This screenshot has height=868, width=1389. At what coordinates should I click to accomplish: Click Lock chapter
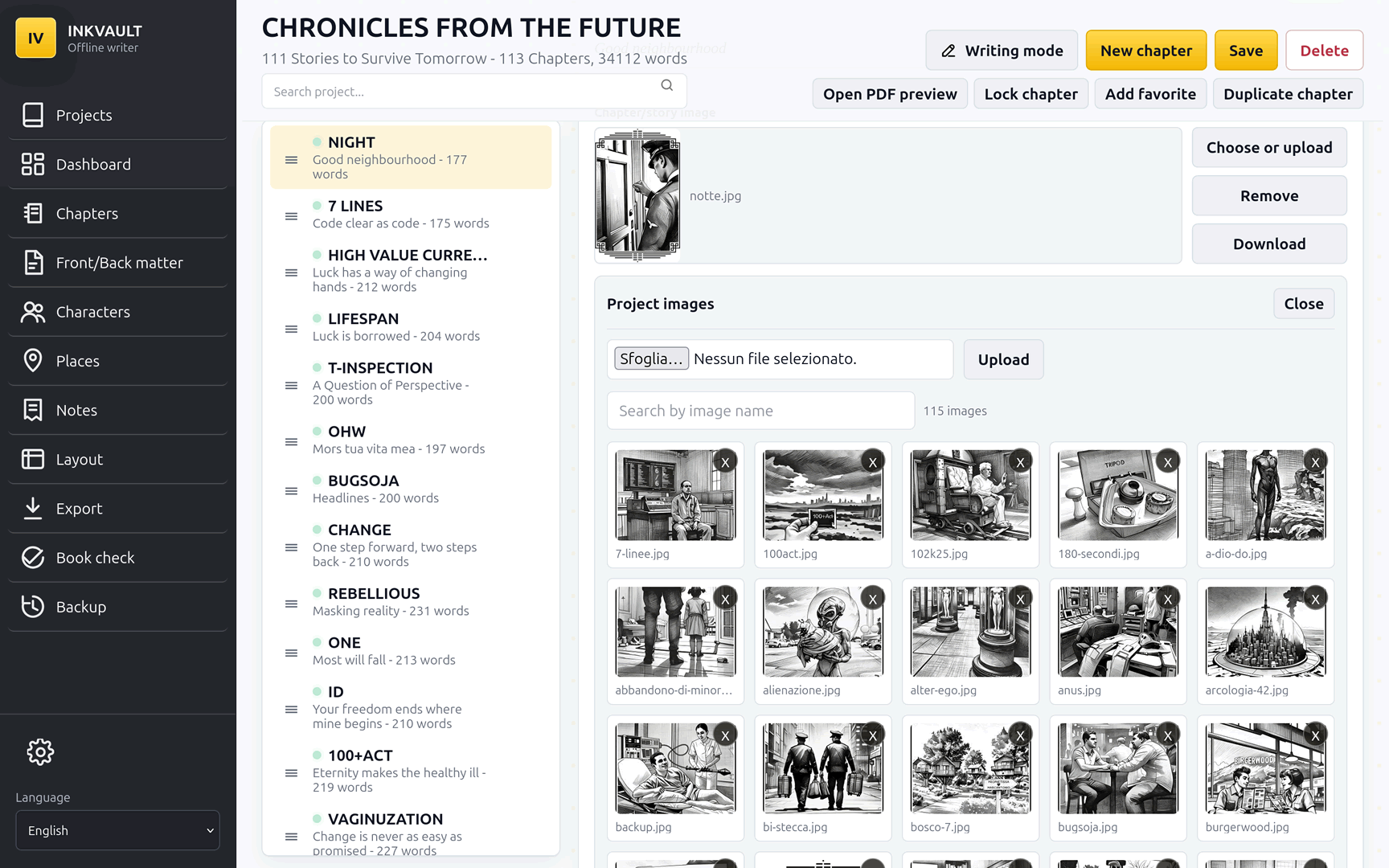(x=1031, y=94)
